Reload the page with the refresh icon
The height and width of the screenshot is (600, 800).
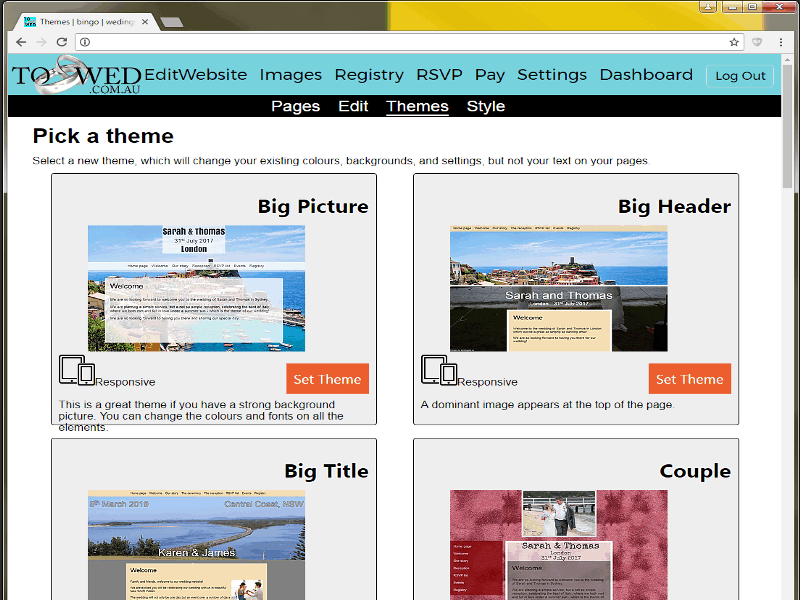(62, 42)
